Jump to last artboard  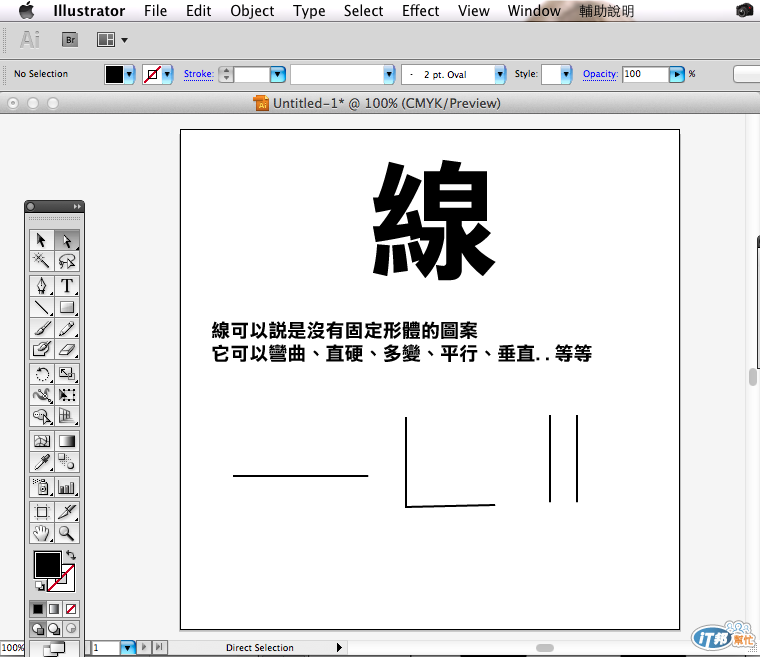pyautogui.click(x=159, y=647)
